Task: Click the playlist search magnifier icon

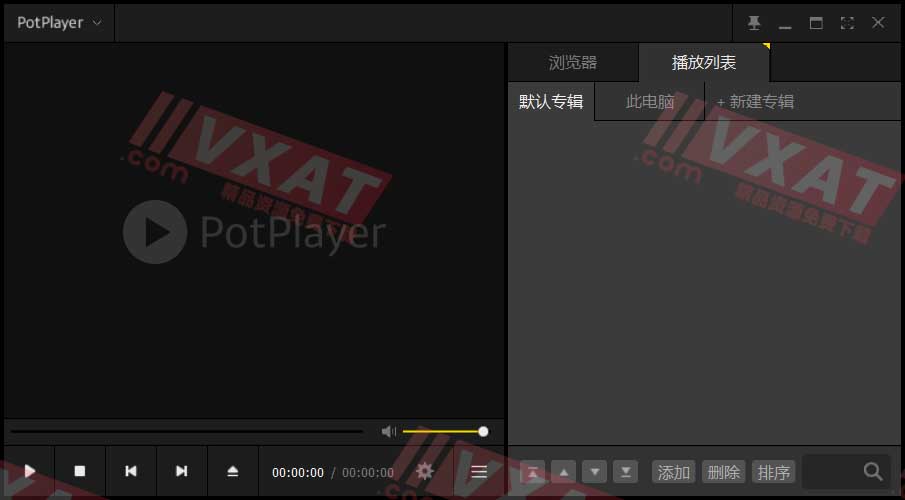Action: (x=873, y=472)
